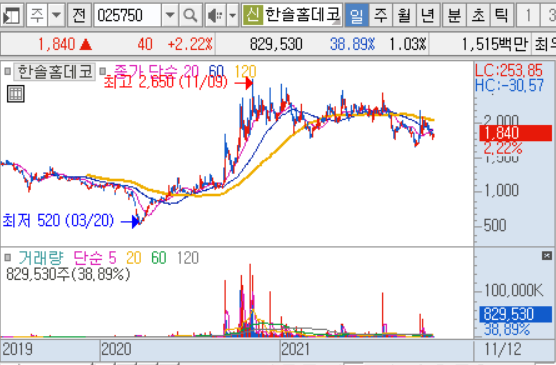The width and height of the screenshot is (556, 365).
Task: Toggle the square before 종가 단순 legend
Action: coord(102,72)
